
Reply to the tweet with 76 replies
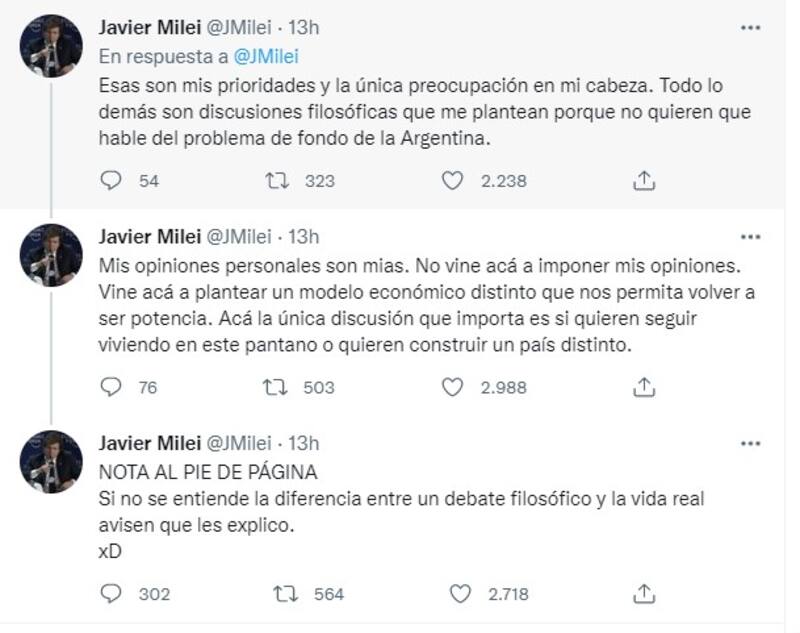(112, 387)
